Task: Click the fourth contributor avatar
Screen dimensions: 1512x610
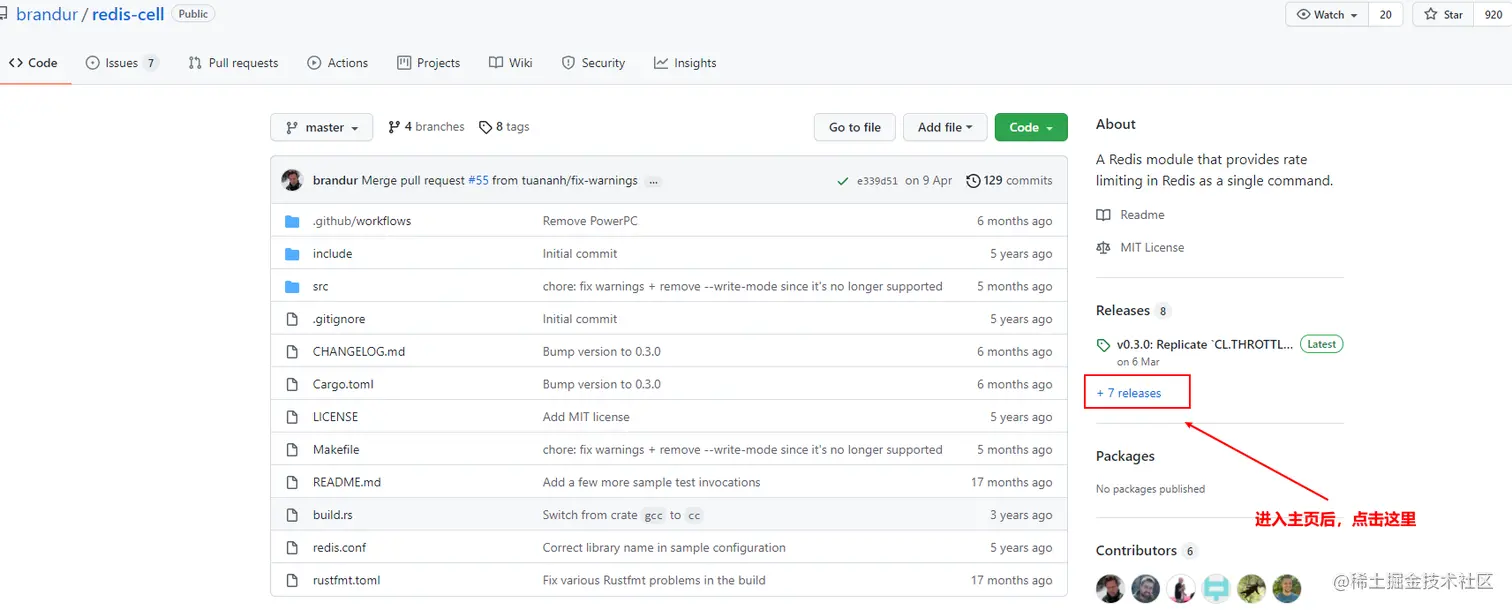Action: [1216, 588]
